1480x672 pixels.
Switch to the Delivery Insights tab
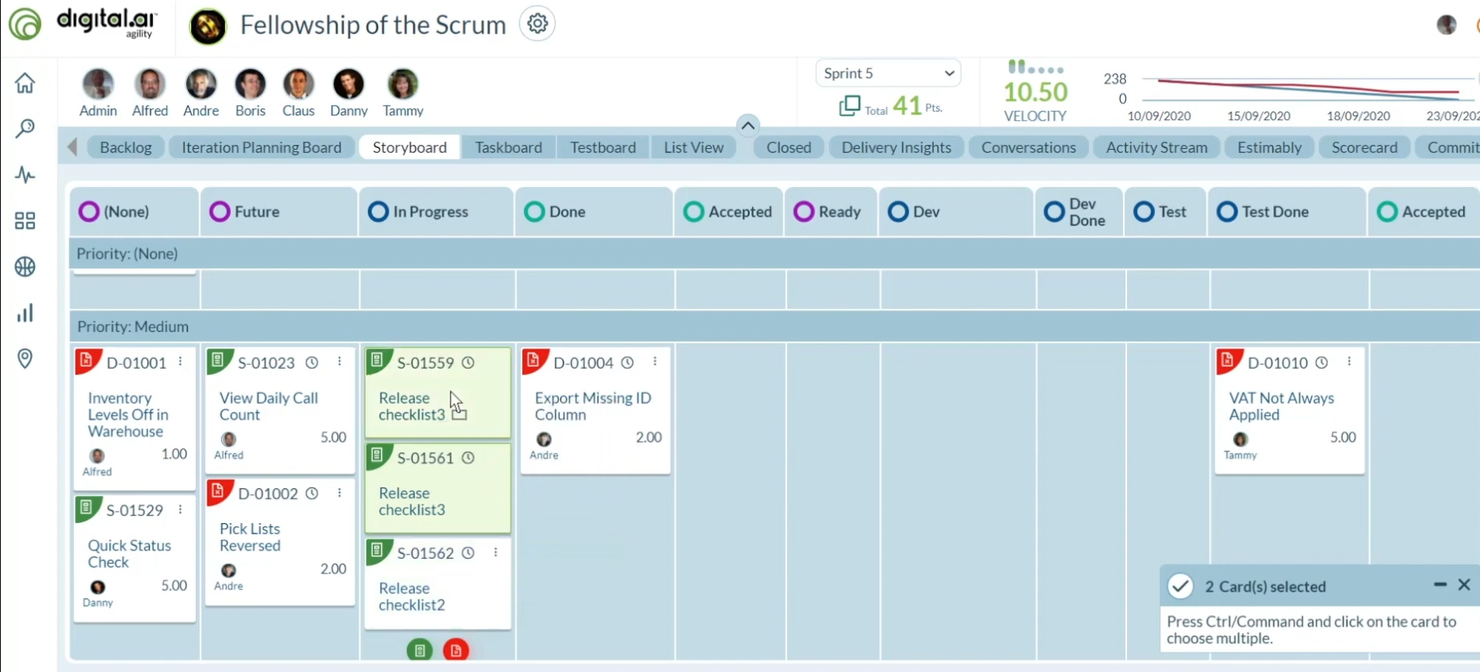[896, 147]
